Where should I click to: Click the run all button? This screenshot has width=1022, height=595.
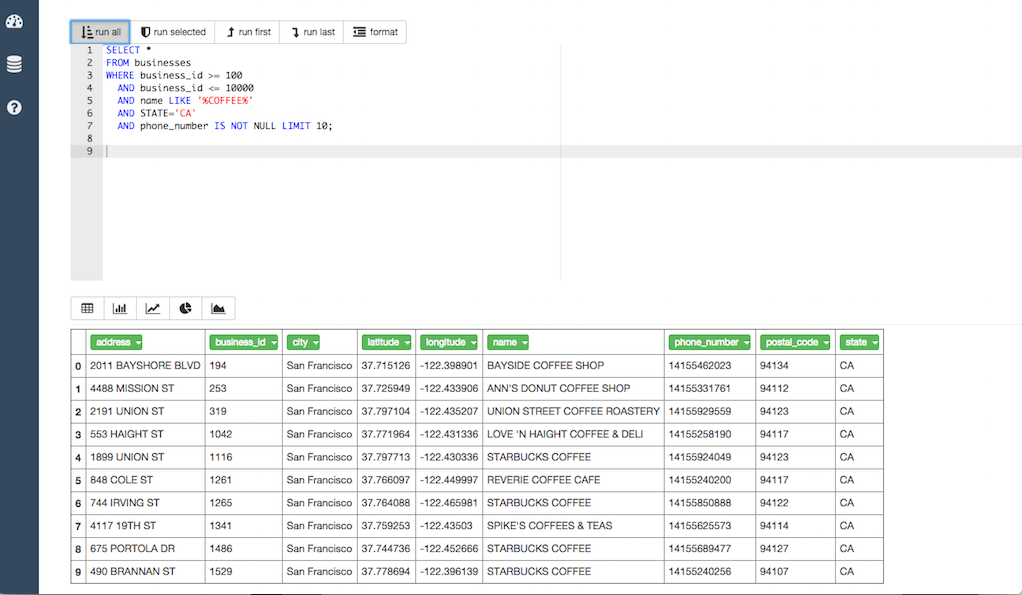point(99,31)
